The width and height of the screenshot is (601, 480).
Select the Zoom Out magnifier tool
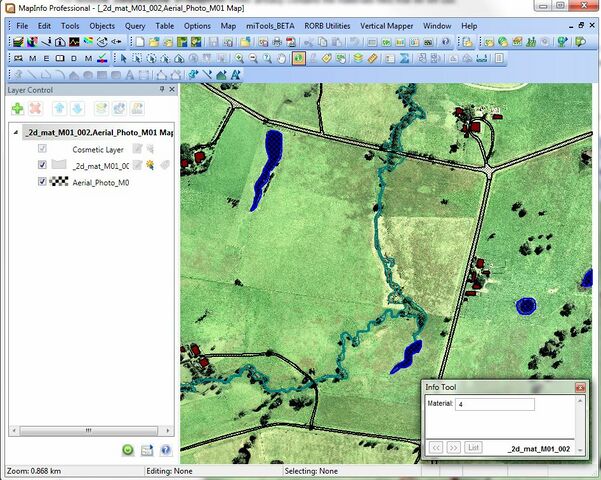254,58
